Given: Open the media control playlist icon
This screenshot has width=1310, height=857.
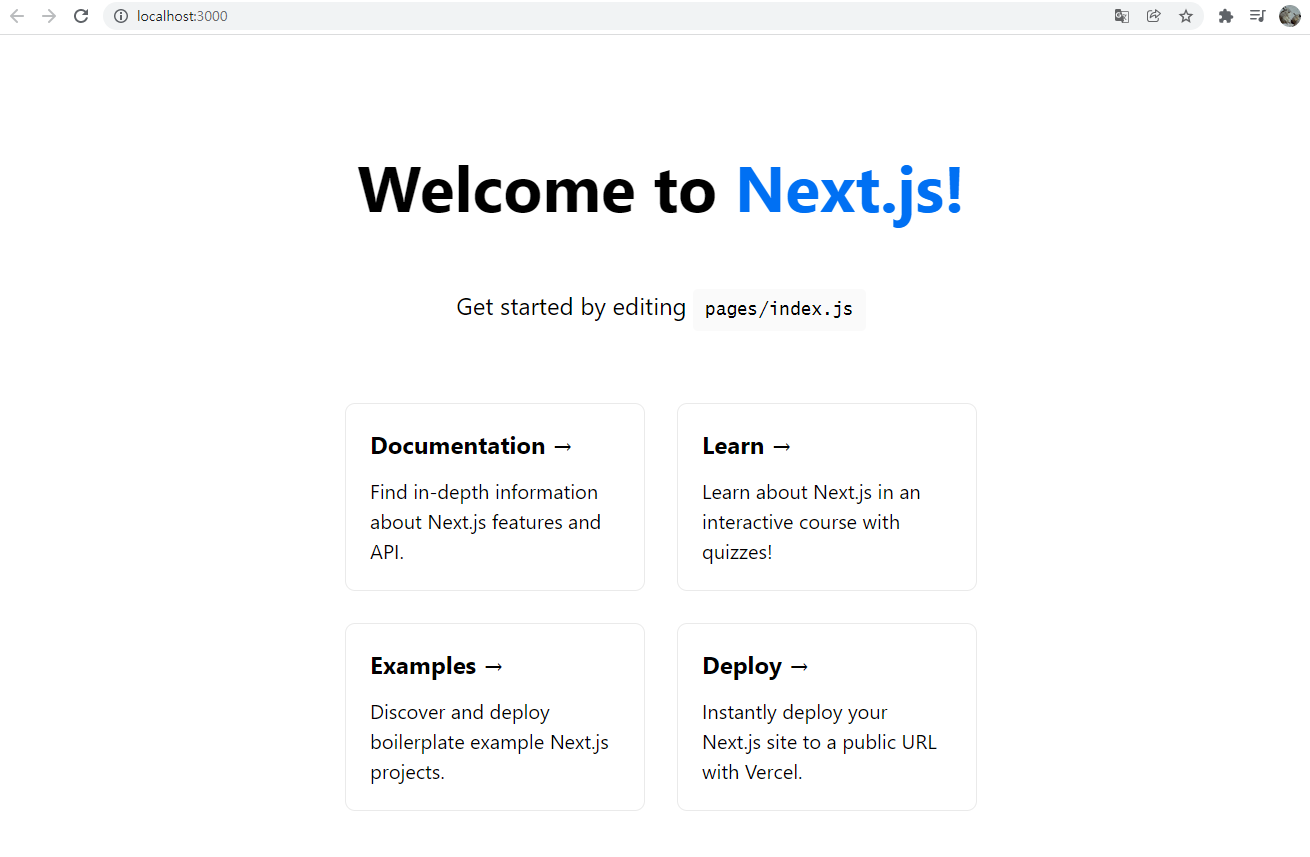Looking at the screenshot, I should click(1258, 16).
